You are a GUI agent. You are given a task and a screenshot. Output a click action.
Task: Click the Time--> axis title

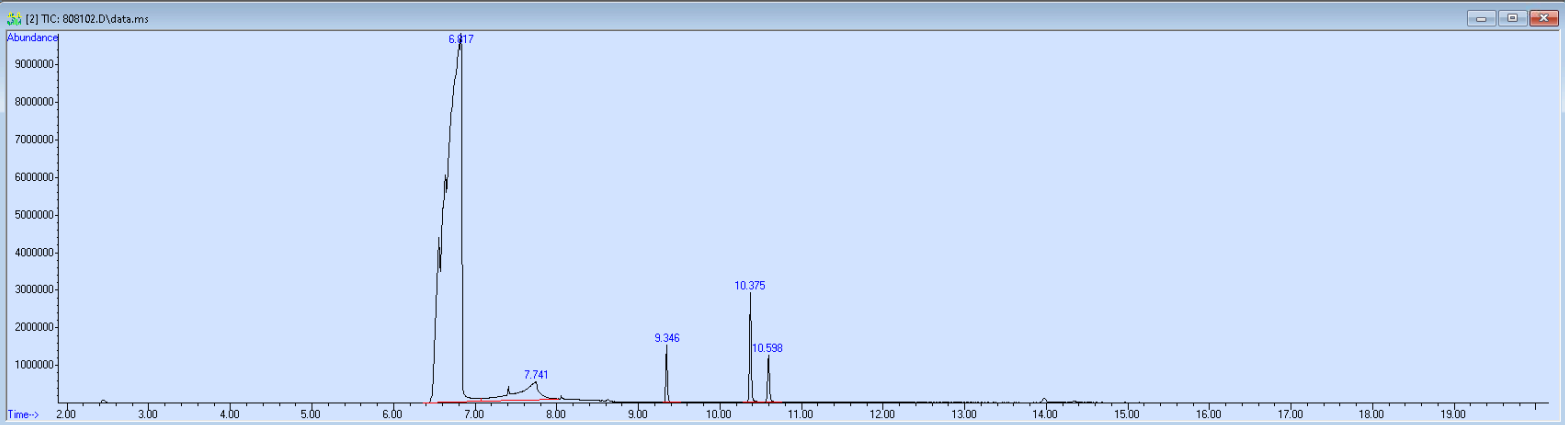[x=22, y=413]
